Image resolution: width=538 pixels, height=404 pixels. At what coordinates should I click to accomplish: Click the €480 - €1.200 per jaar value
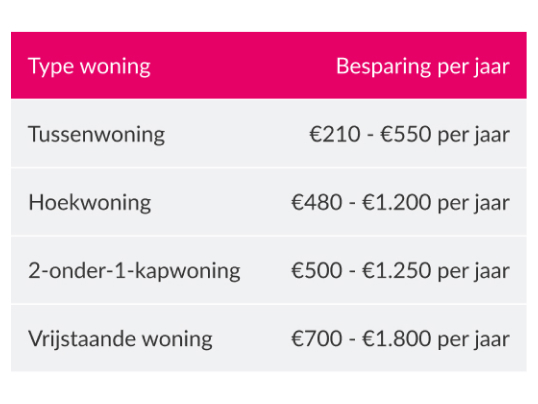pyautogui.click(x=400, y=203)
